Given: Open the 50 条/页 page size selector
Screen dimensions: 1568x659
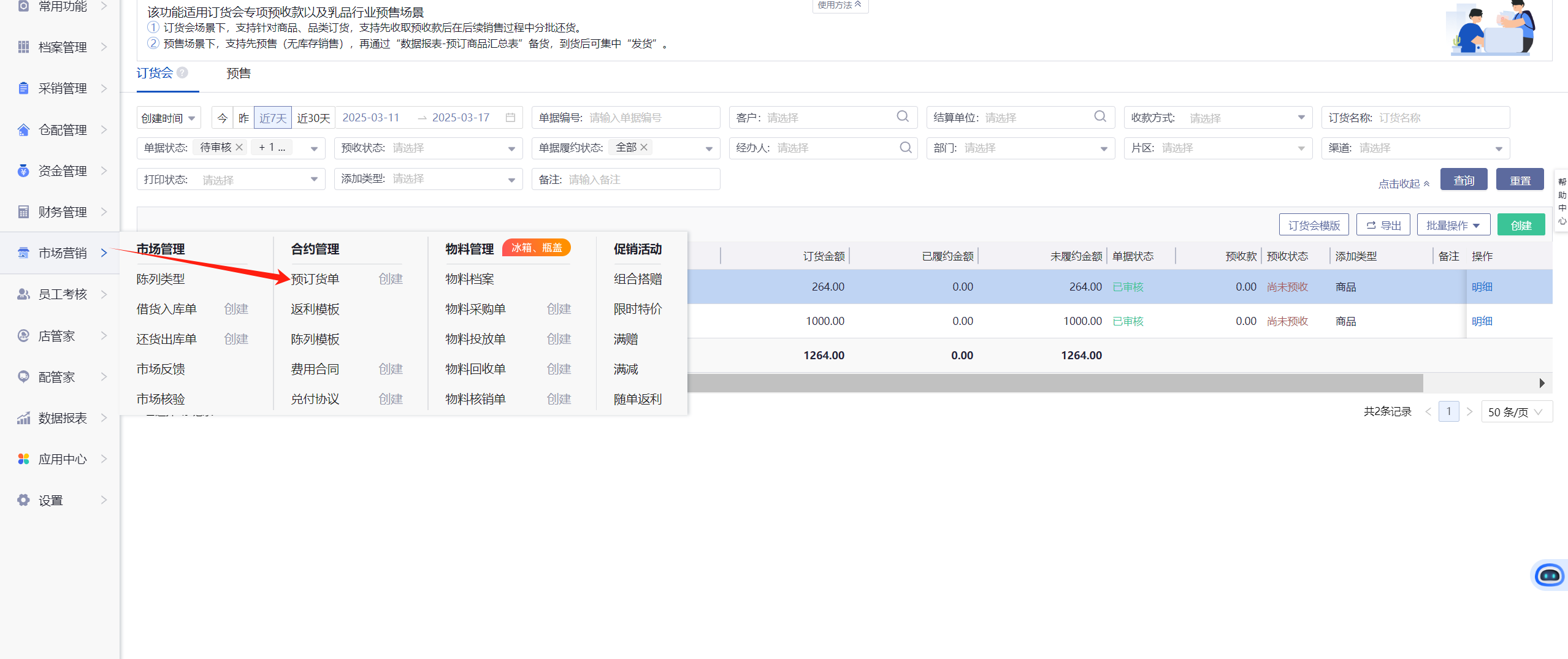Looking at the screenshot, I should coord(1516,412).
